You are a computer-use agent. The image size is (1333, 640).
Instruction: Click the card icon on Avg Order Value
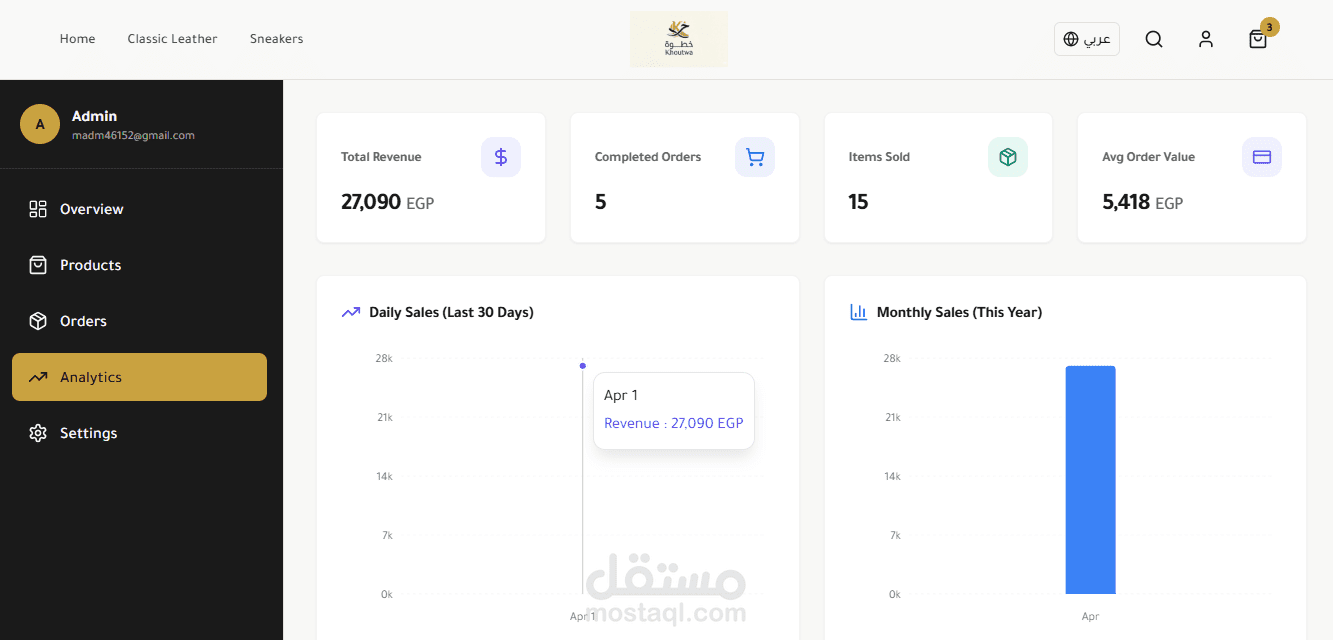(1262, 157)
